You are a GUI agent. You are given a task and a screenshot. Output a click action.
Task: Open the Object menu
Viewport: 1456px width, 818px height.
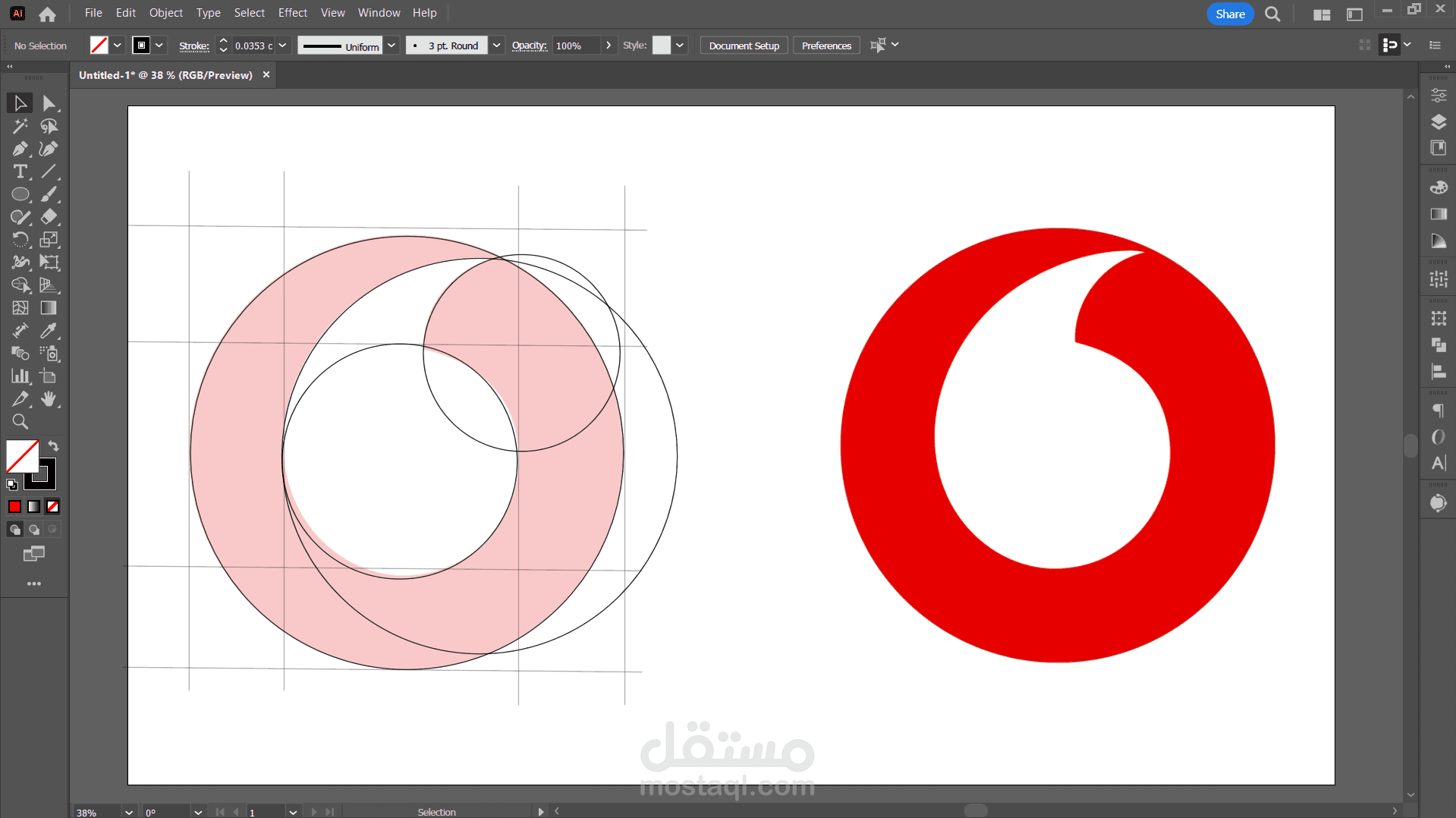[x=166, y=13]
